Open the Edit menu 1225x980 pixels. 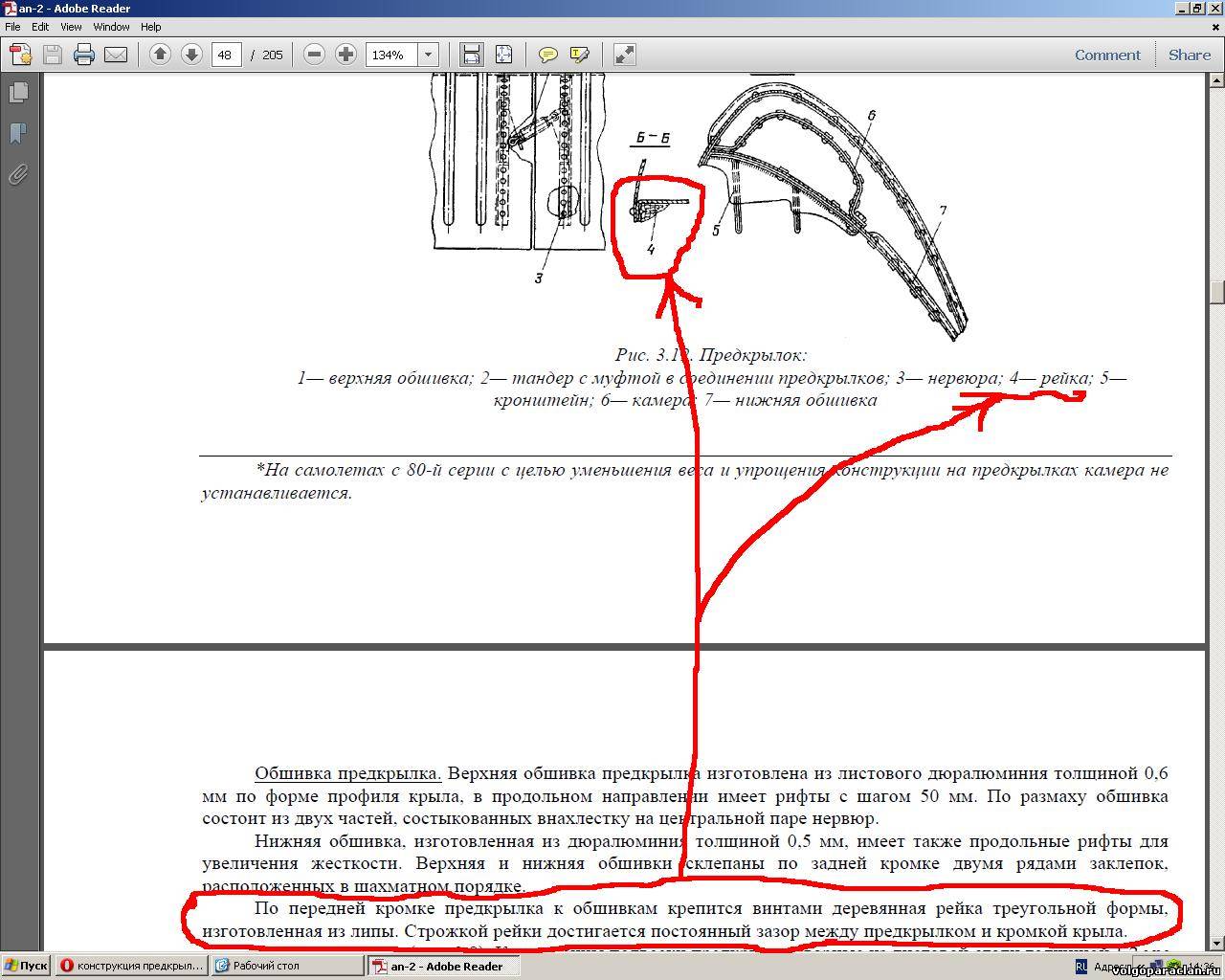(x=40, y=27)
